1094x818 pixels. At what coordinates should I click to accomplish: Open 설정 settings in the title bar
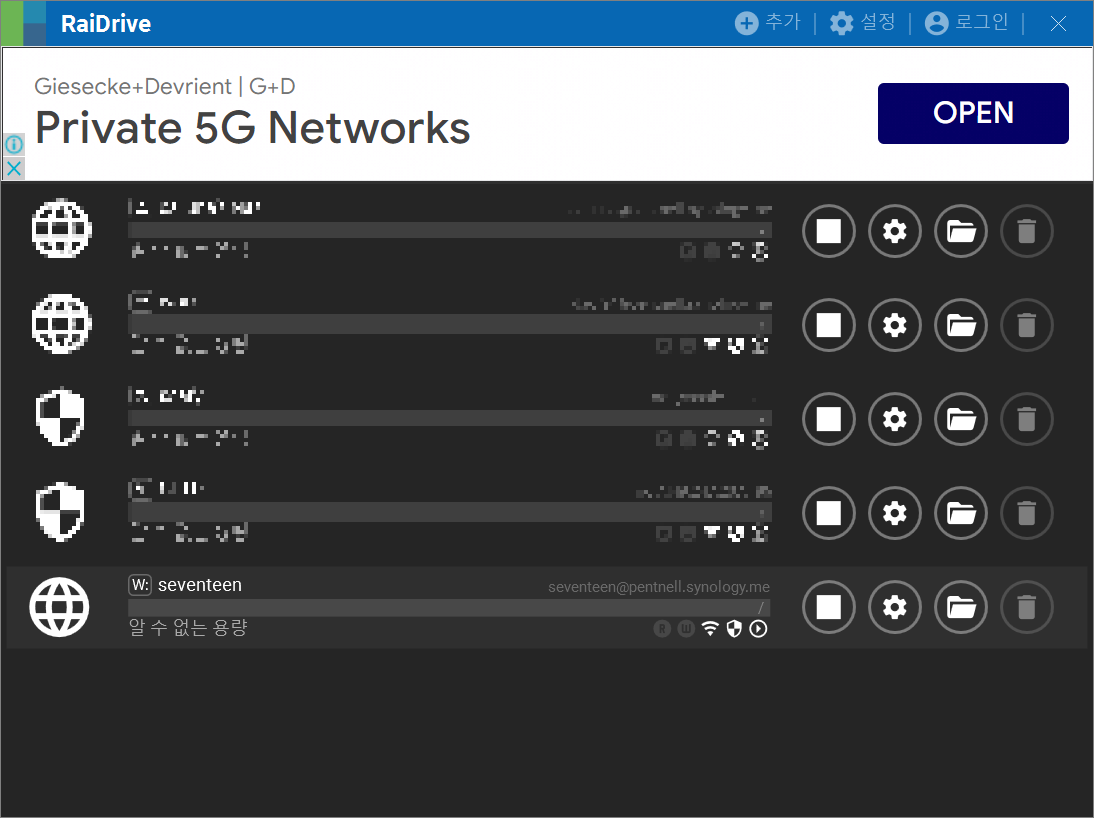click(862, 23)
